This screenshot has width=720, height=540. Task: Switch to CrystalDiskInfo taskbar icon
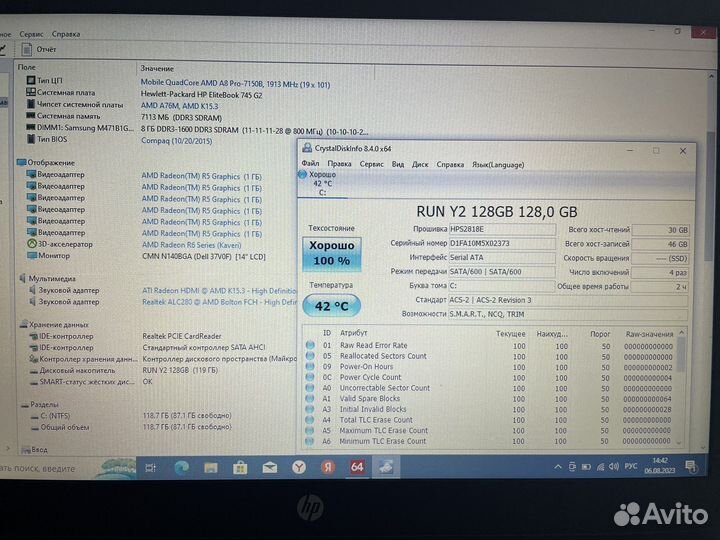[x=386, y=467]
